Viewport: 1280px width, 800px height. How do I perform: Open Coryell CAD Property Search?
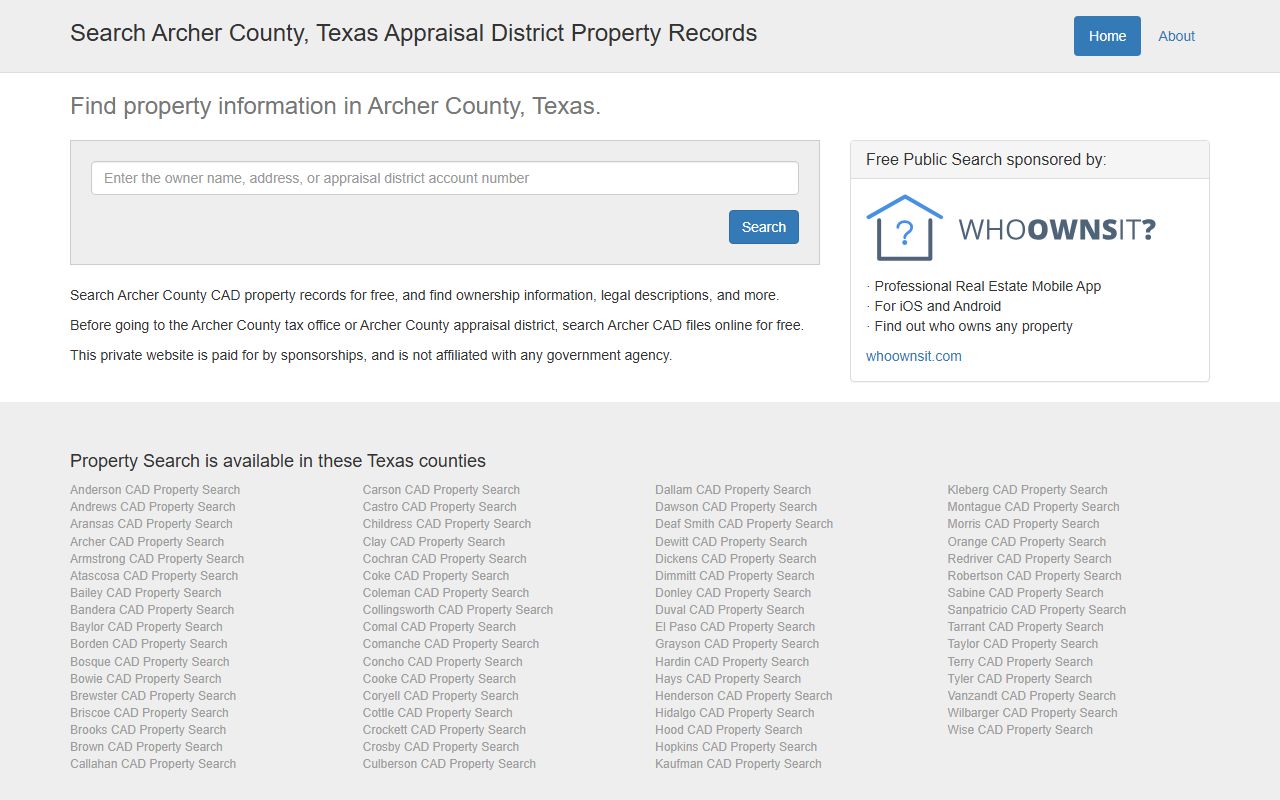[441, 696]
